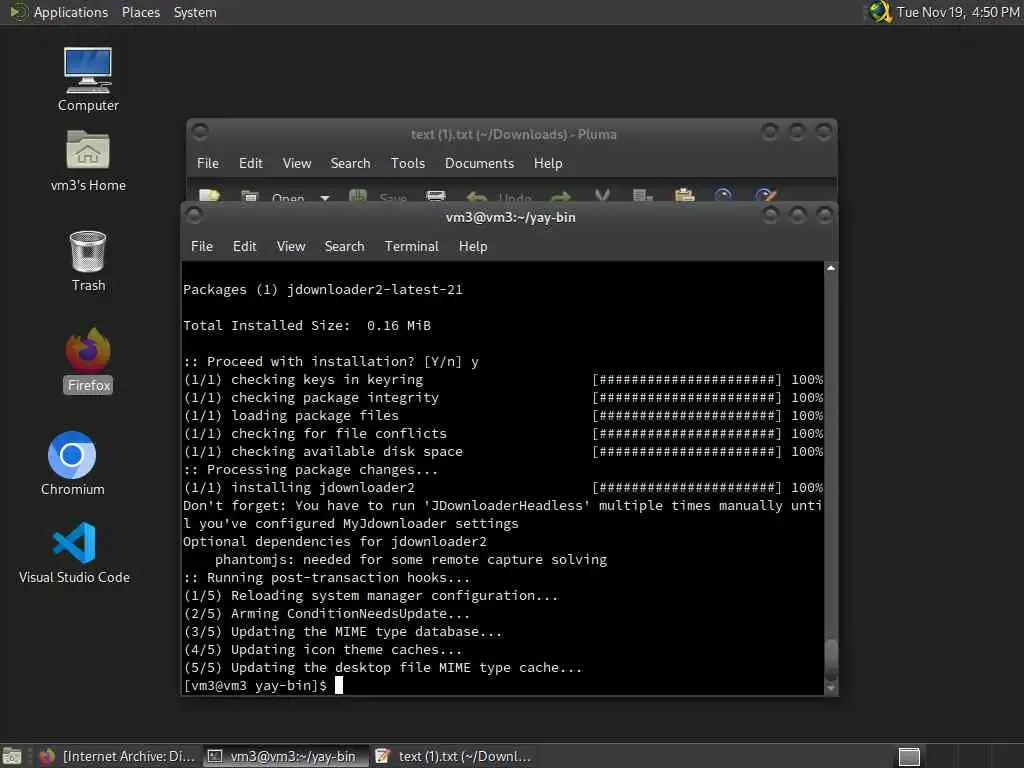Click 'Arming ConditionNeedsUpdate...' line
Viewport: 1024px width, 768px height.
click(327, 613)
